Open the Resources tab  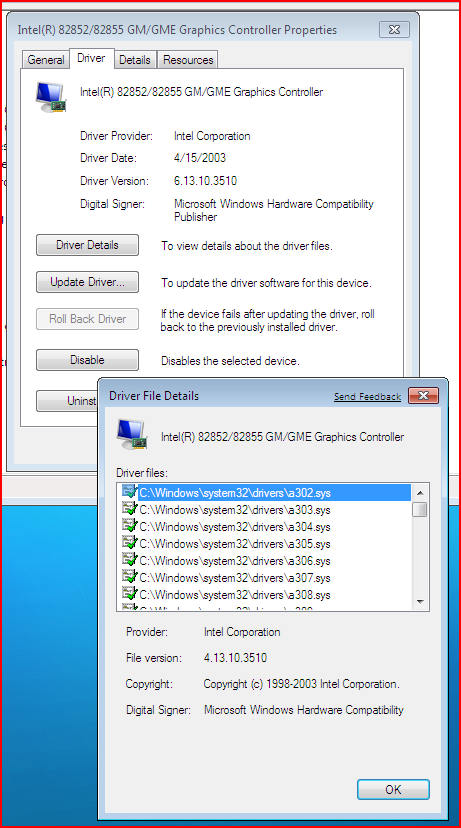188,60
